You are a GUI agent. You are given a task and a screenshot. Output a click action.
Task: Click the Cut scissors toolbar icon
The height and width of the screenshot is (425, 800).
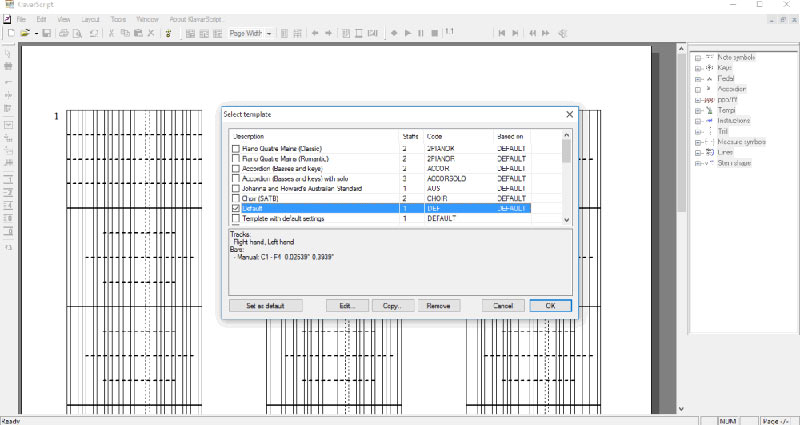(111, 33)
